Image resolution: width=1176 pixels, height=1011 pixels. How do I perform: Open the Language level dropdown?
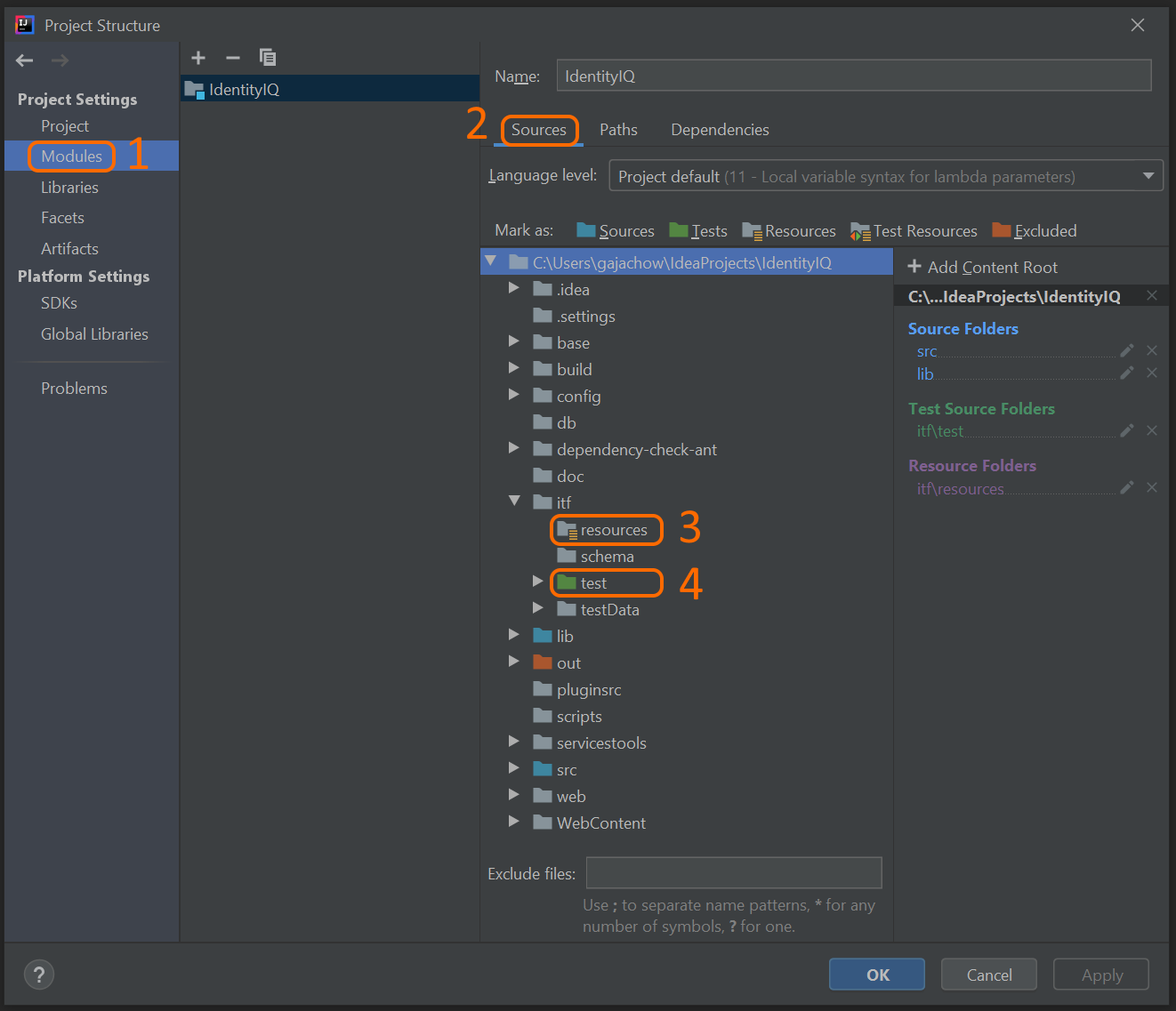(886, 176)
